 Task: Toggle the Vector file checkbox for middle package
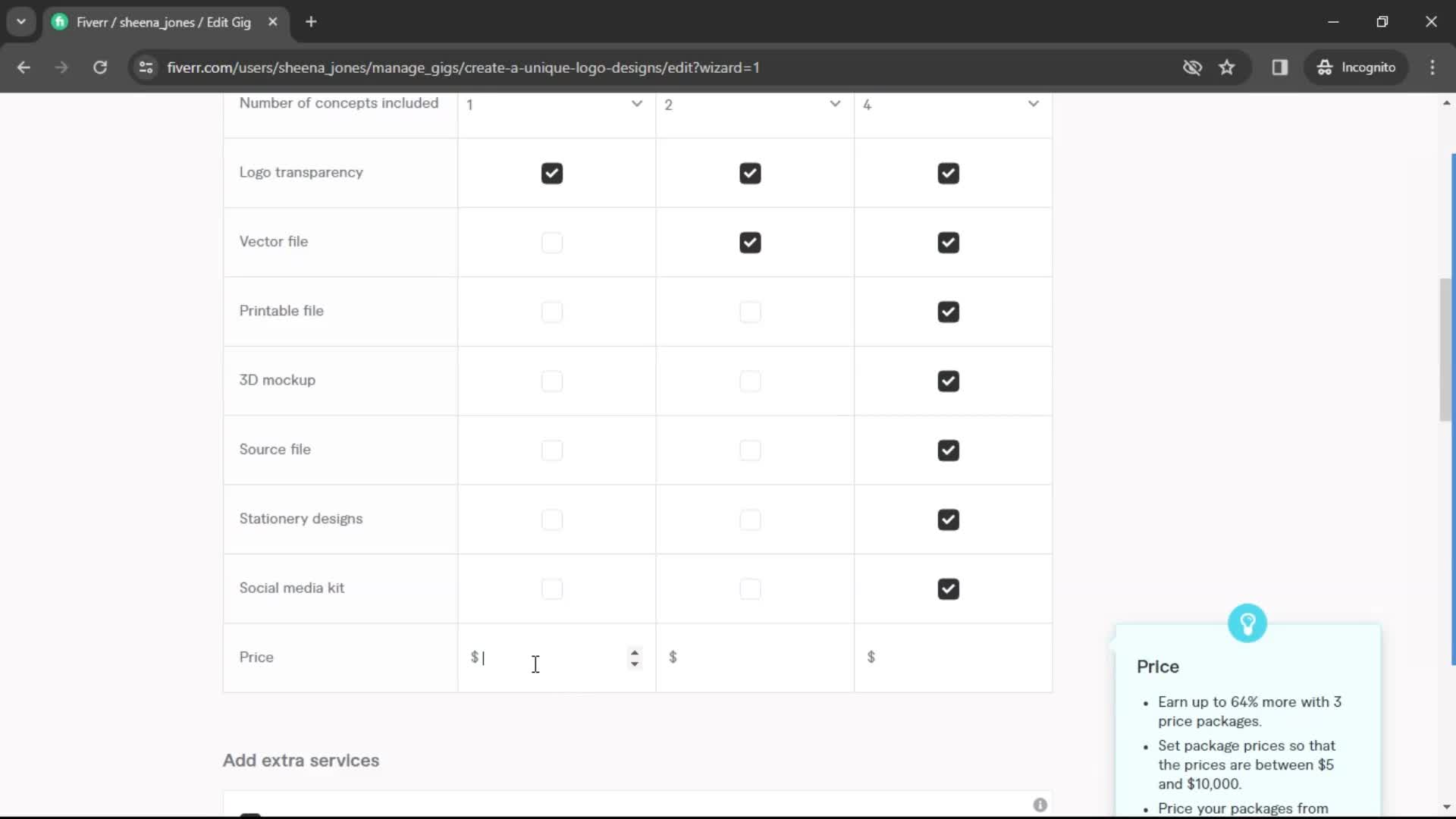click(751, 242)
